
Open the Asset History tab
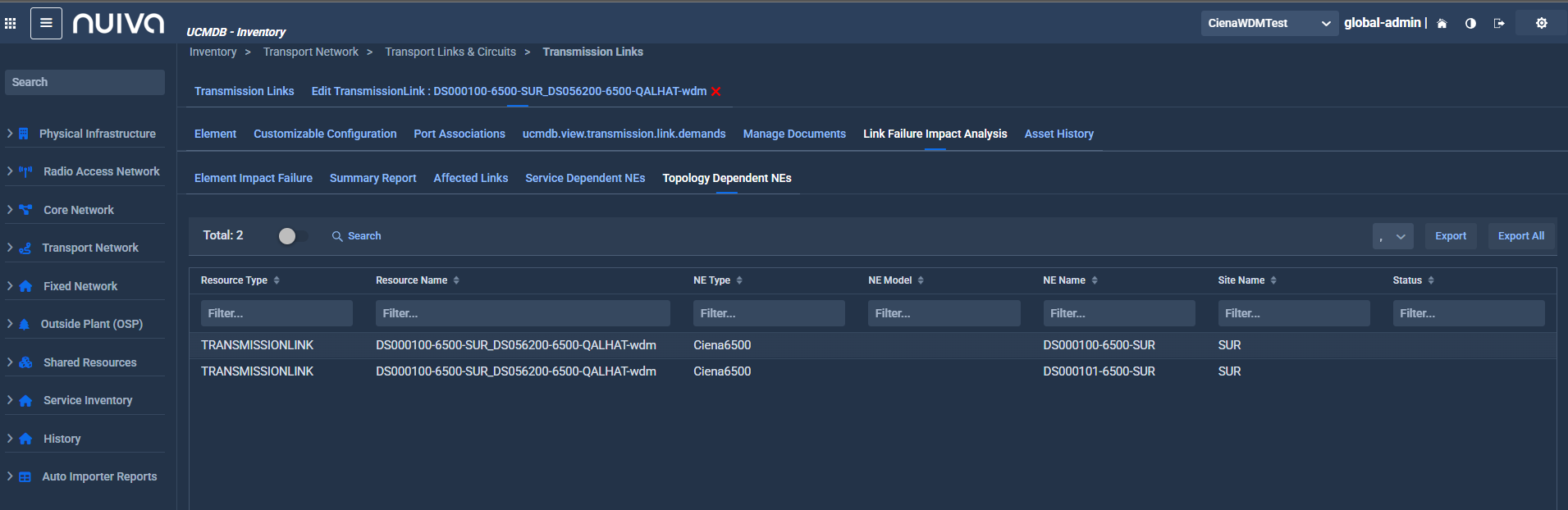(1058, 134)
